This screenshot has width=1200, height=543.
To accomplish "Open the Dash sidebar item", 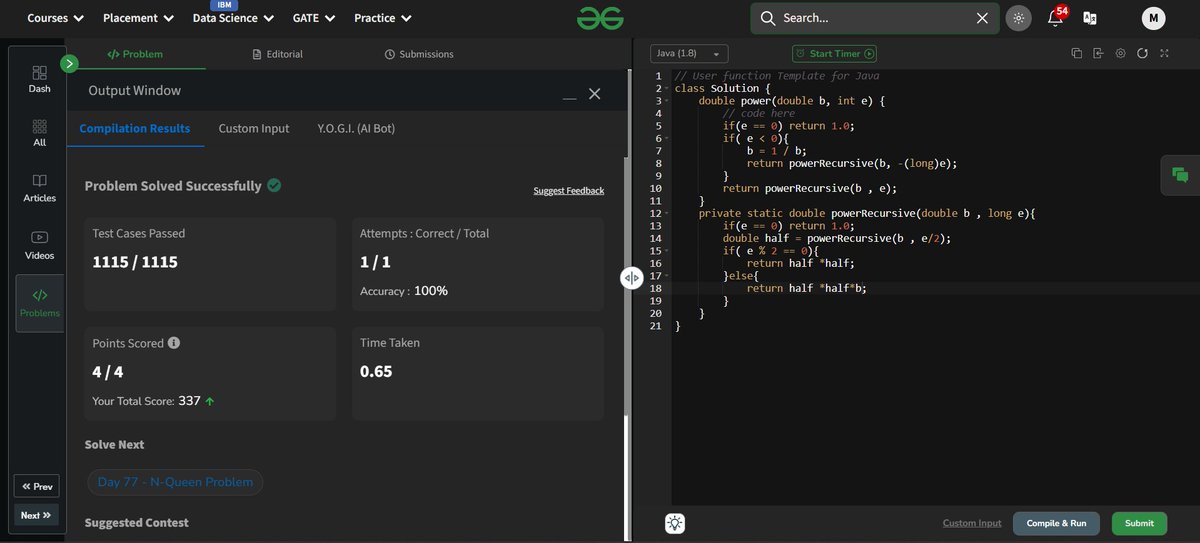I will point(40,79).
